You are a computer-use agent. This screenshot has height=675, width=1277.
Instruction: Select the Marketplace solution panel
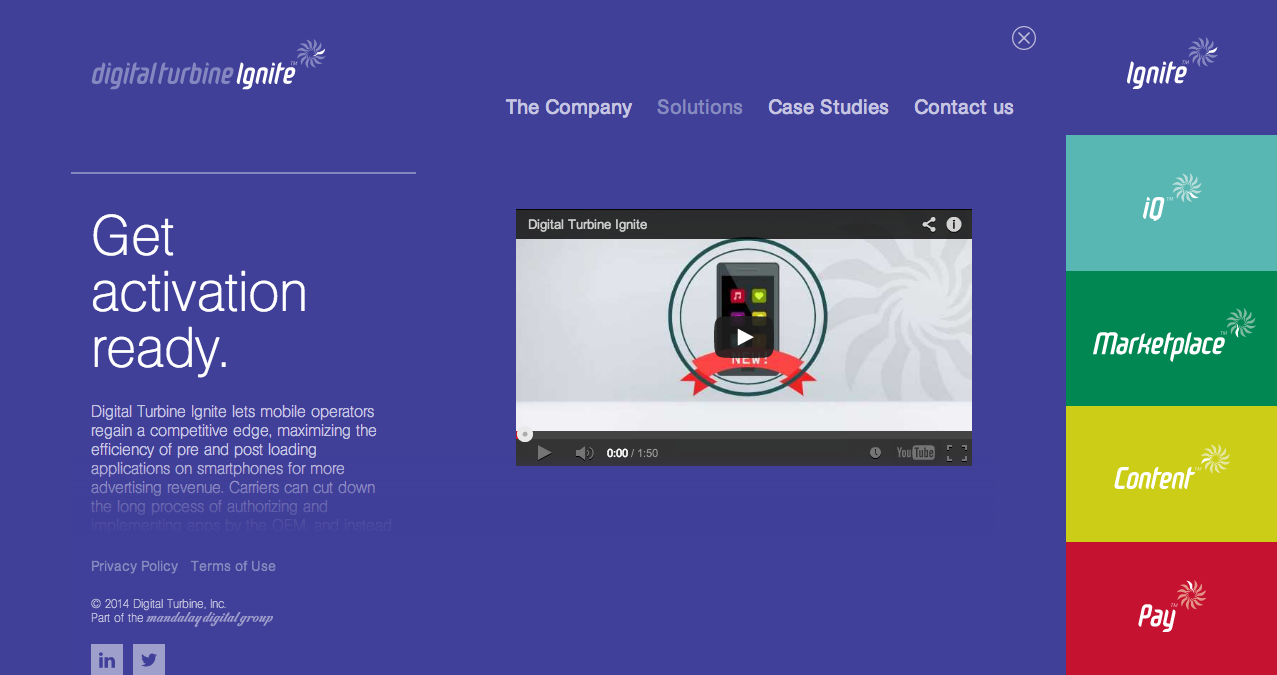(x=1170, y=339)
